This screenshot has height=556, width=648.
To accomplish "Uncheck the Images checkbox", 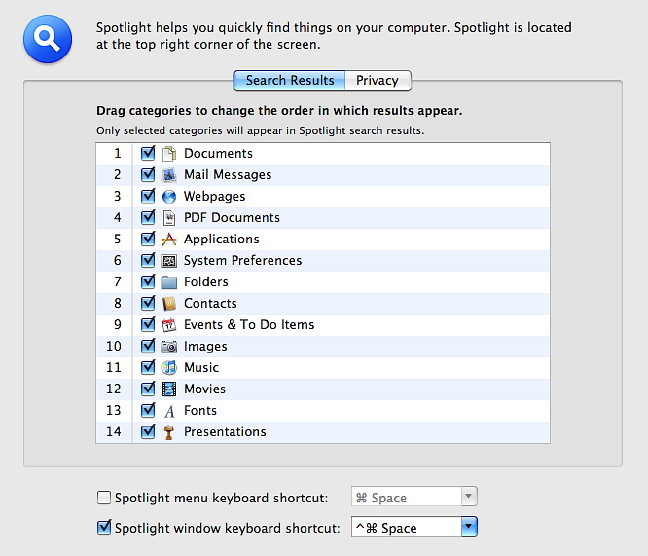I will pyautogui.click(x=148, y=346).
